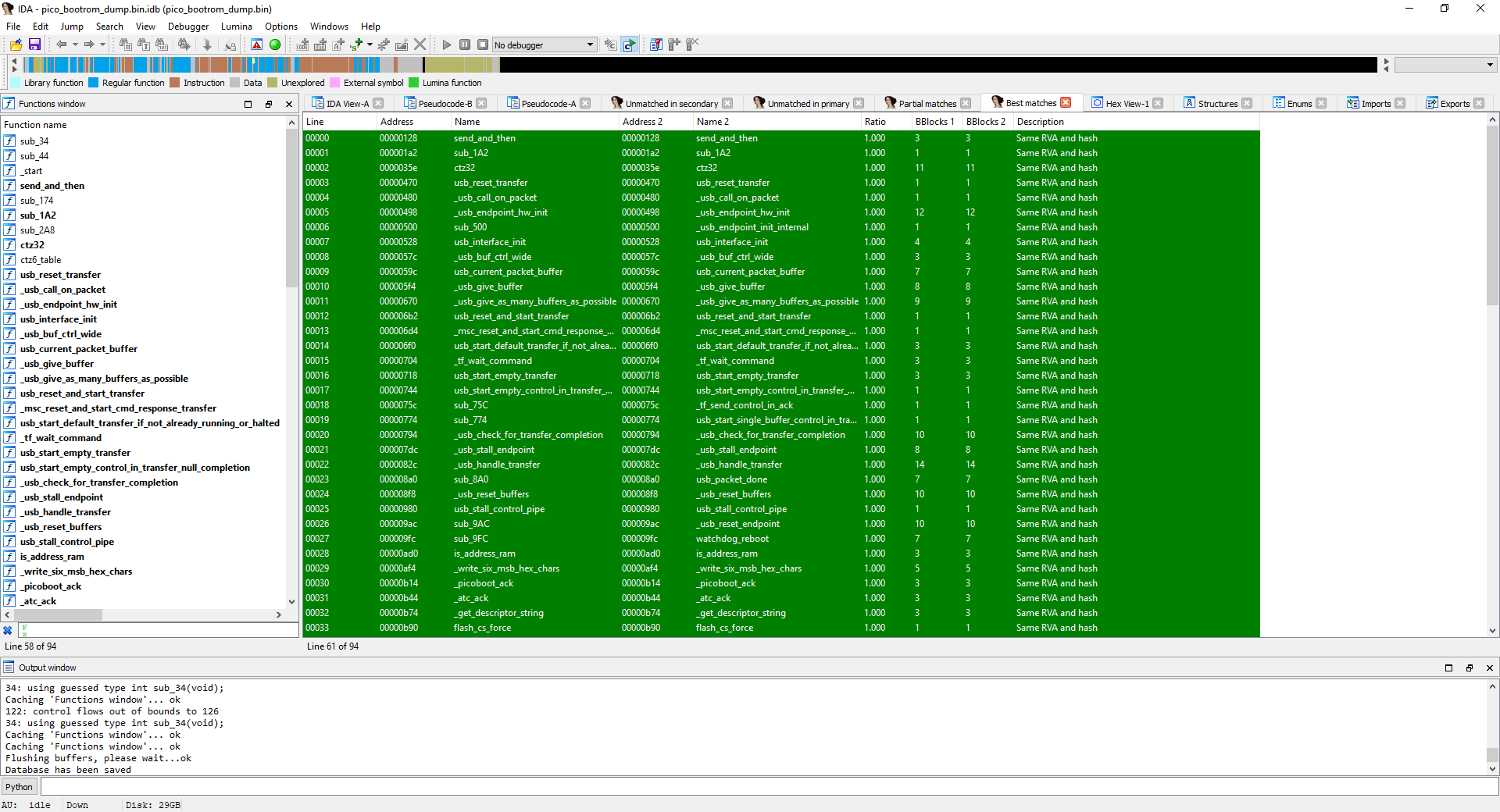This screenshot has width=1500, height=812.
Task: Open the Debugger menu
Action: (x=187, y=27)
